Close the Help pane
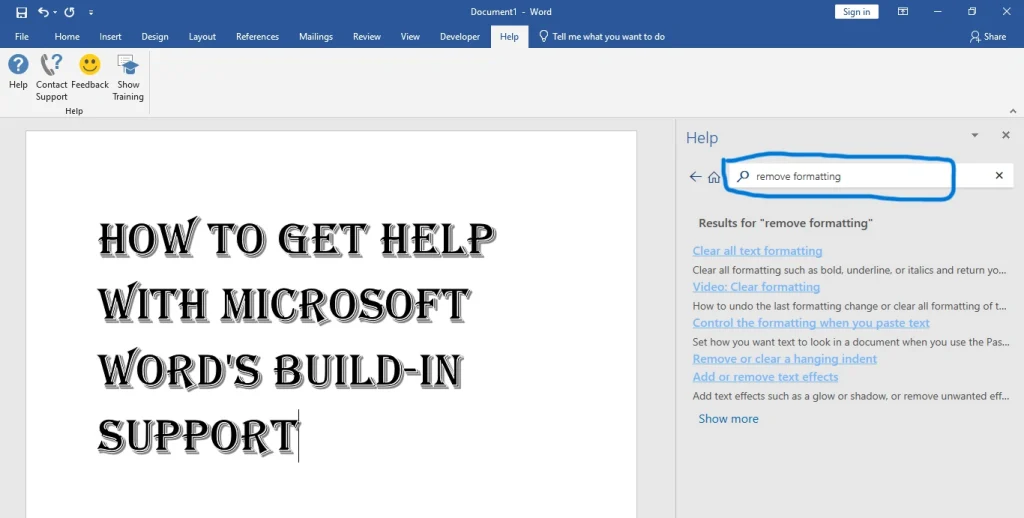The image size is (1024, 518). 1006,135
